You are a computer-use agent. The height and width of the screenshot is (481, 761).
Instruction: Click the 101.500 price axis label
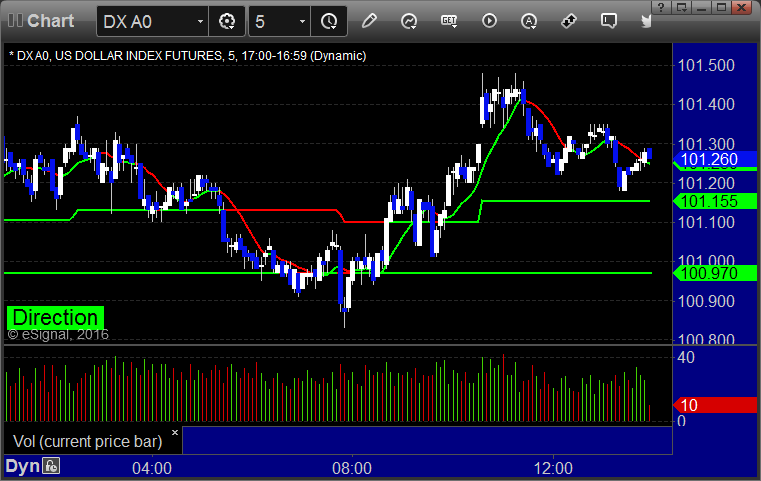[706, 66]
